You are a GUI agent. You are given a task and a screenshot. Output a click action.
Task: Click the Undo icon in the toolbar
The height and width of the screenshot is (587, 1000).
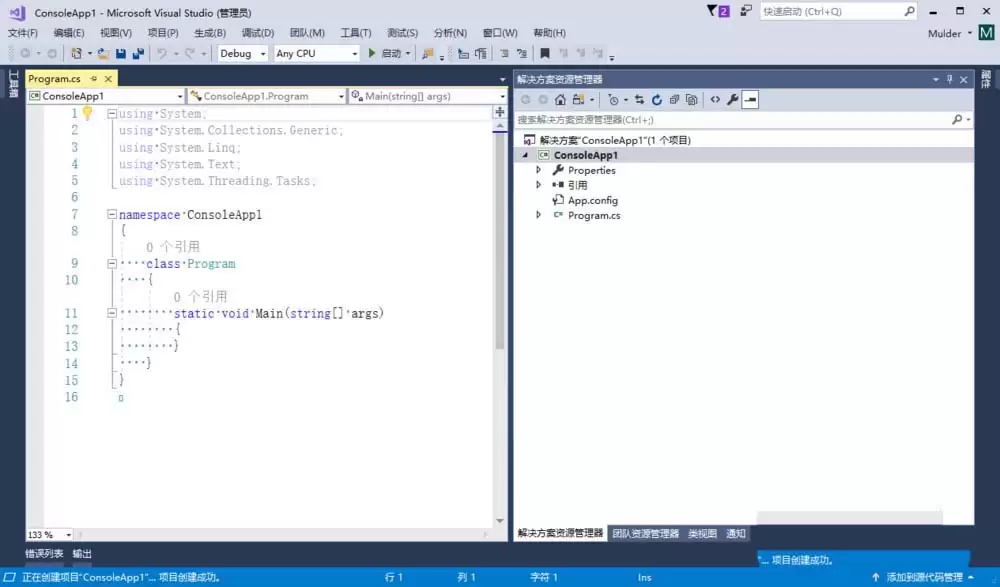pyautogui.click(x=160, y=53)
